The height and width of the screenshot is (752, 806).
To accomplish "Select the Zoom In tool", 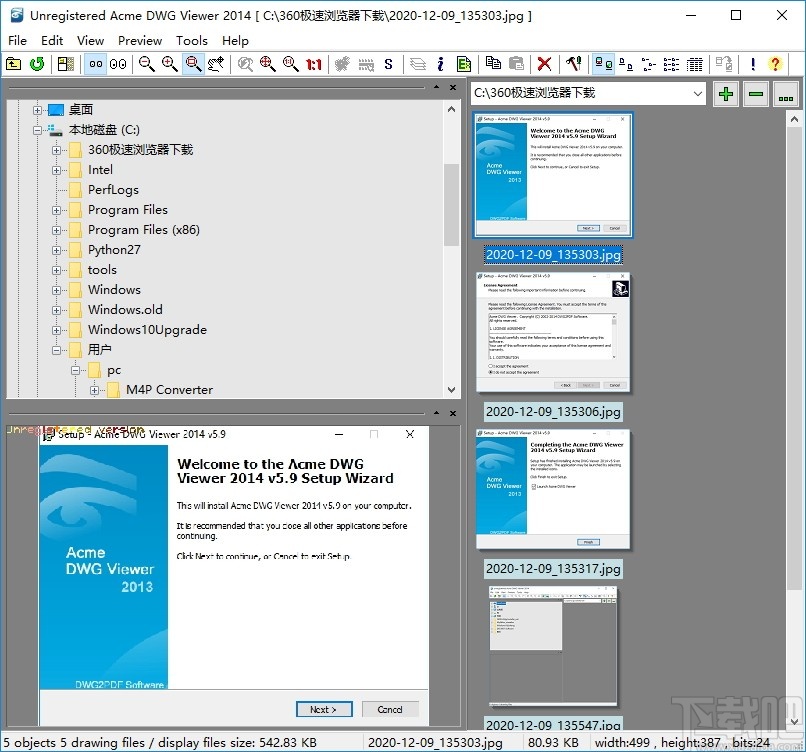I will point(169,63).
